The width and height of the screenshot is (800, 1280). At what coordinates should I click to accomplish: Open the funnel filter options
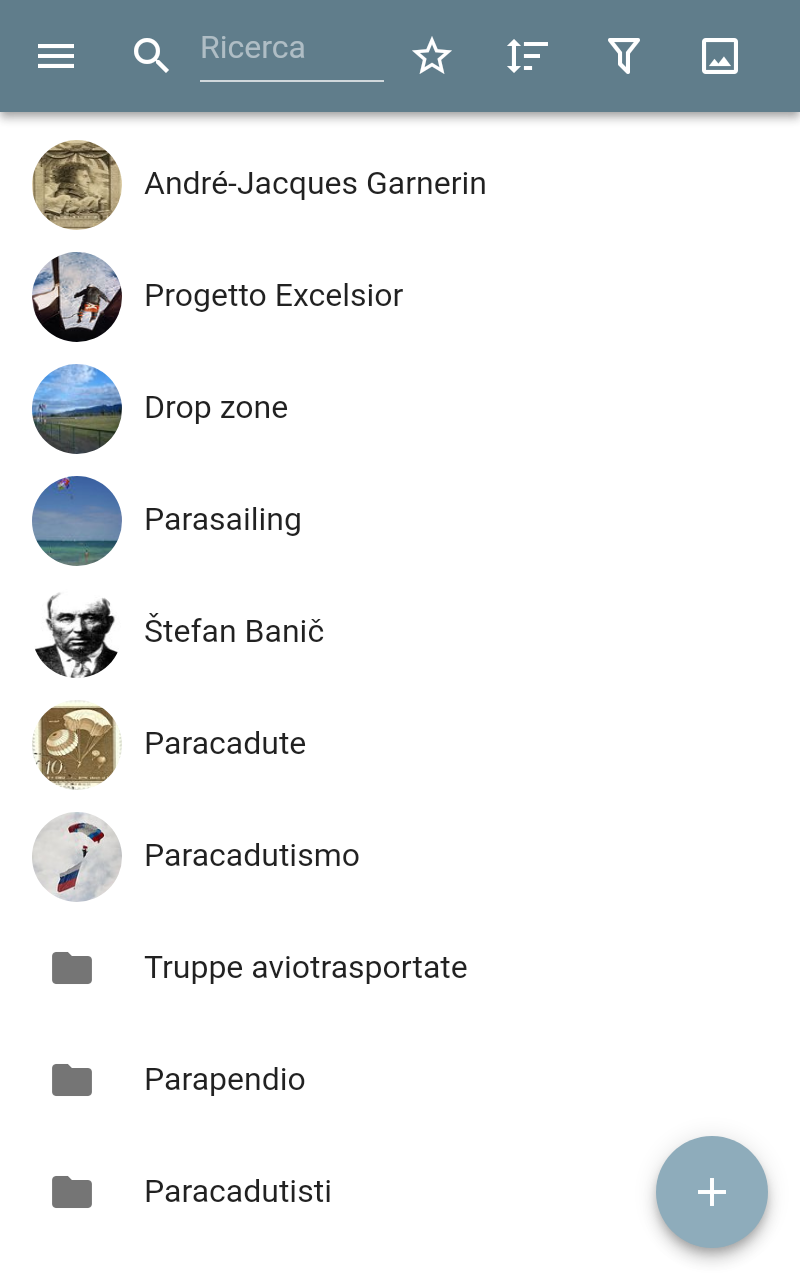[624, 56]
